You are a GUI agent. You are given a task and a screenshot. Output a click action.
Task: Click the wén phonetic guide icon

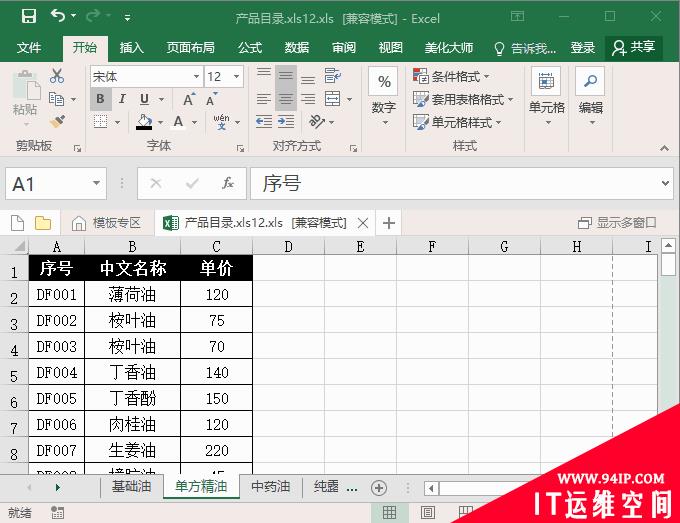point(222,122)
